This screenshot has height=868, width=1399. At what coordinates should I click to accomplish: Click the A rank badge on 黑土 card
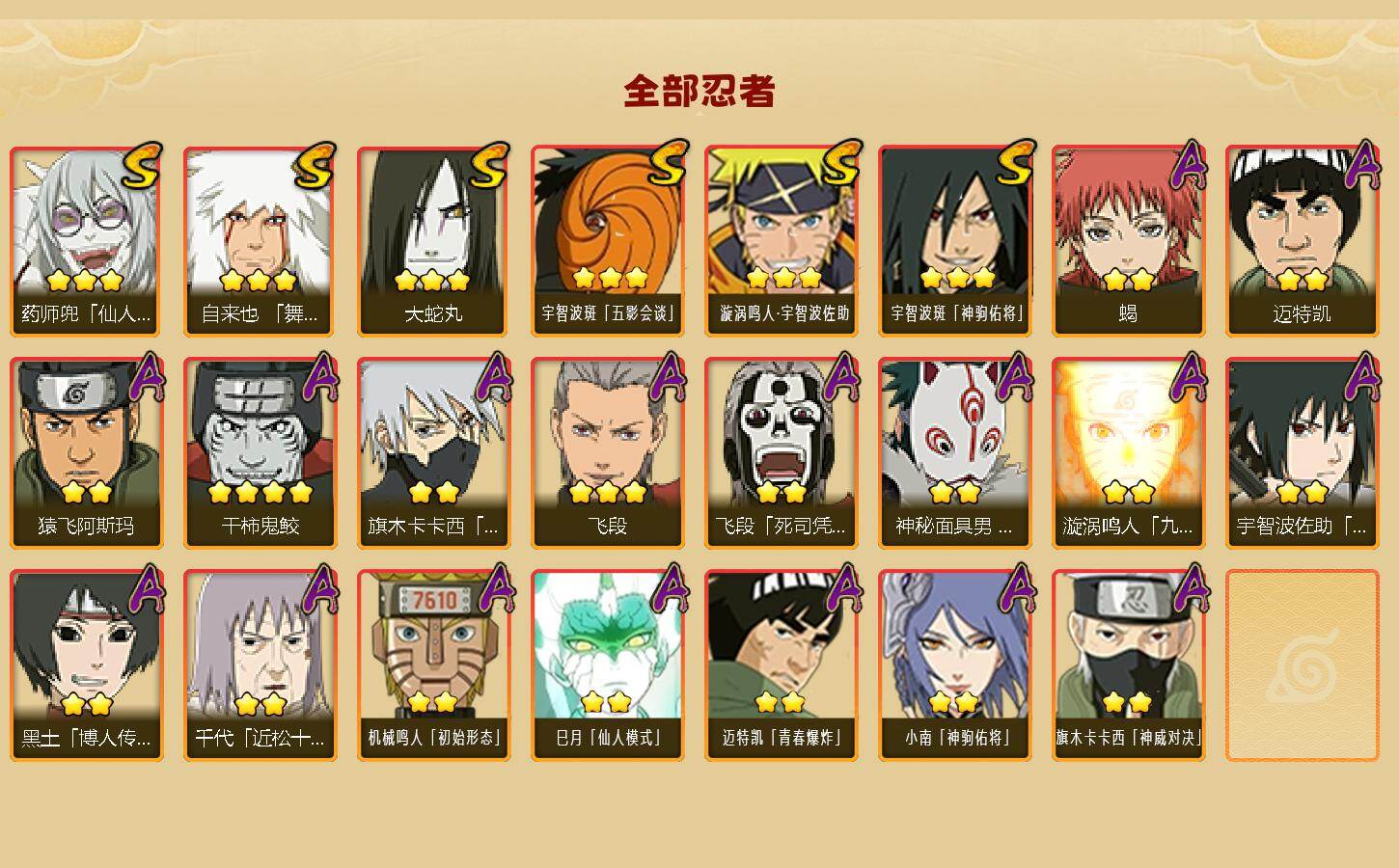(x=145, y=588)
